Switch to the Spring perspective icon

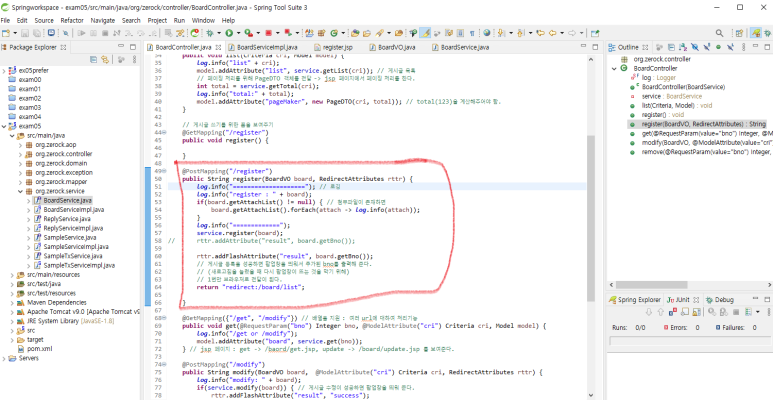click(755, 33)
